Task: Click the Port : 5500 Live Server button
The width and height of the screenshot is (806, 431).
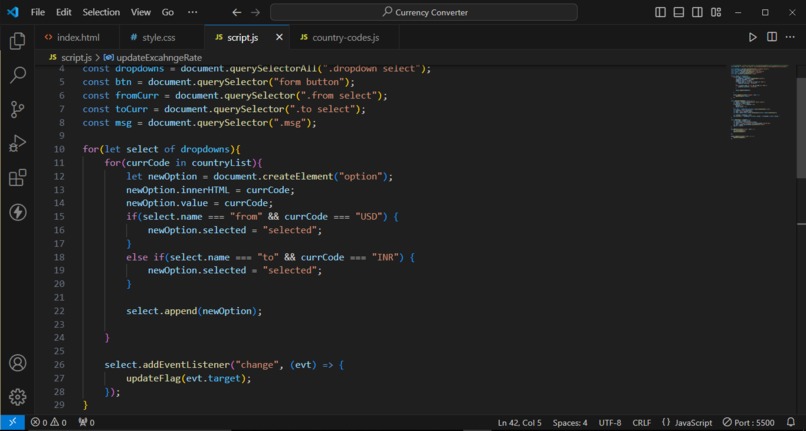Action: (x=748, y=423)
